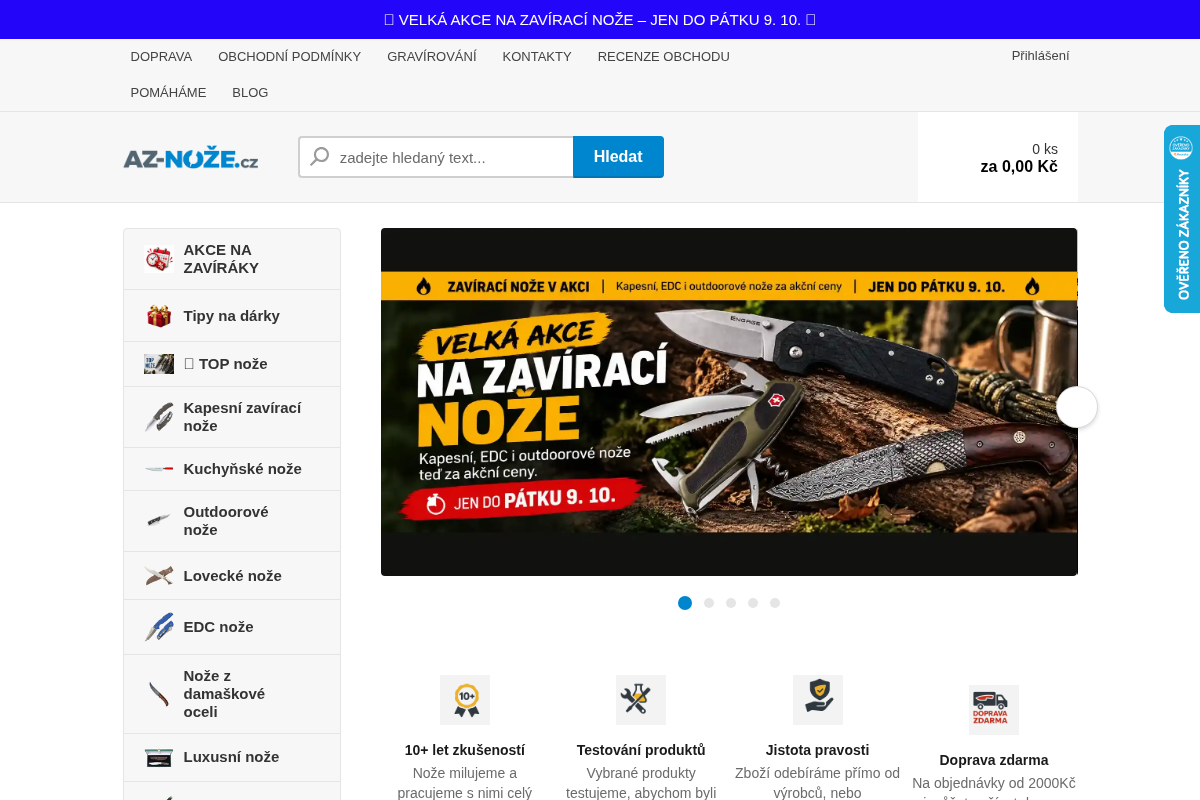Open the shopping cart showing 0 ks

click(998, 157)
